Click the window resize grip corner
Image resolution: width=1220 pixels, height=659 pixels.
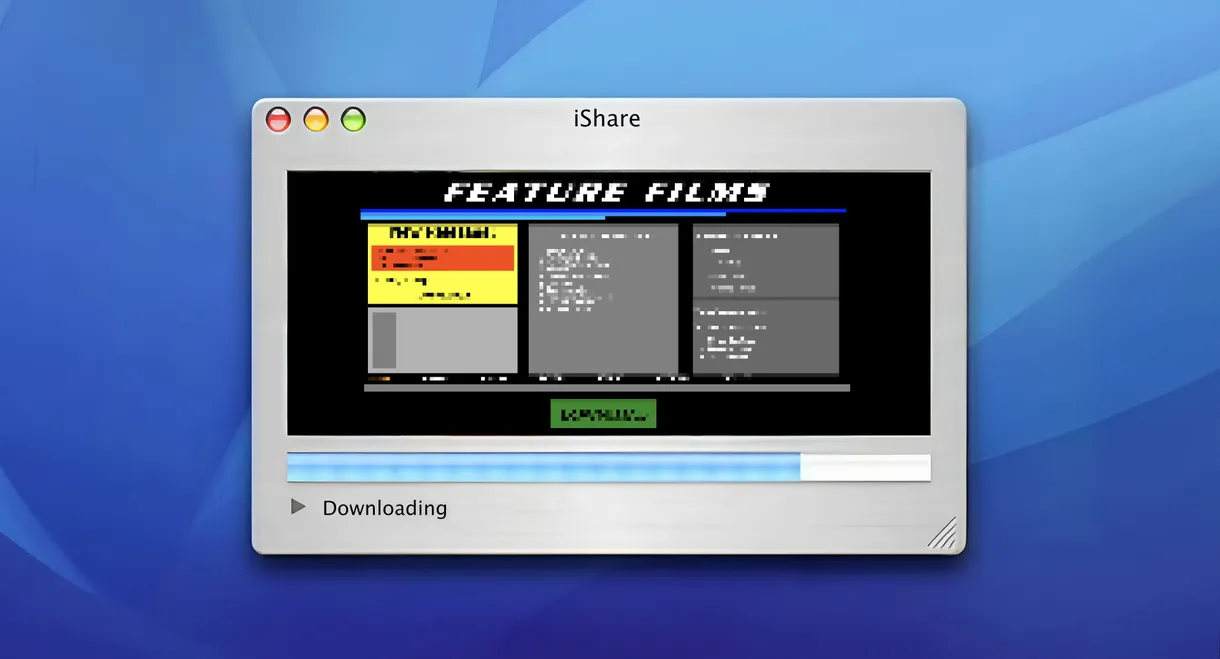pos(943,533)
